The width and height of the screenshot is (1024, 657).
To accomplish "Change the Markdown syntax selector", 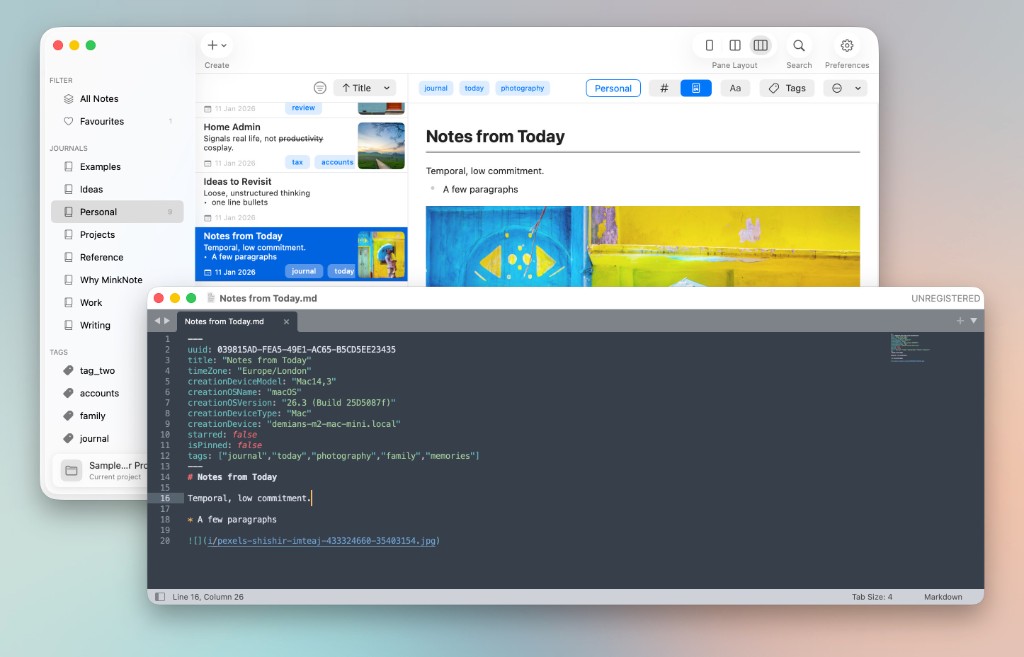I will coord(943,597).
